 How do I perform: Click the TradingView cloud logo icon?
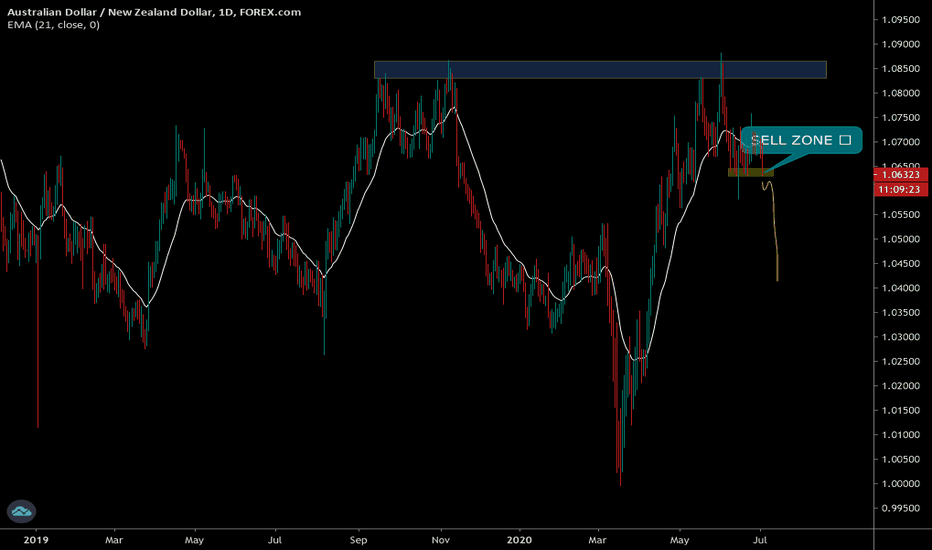[21, 511]
